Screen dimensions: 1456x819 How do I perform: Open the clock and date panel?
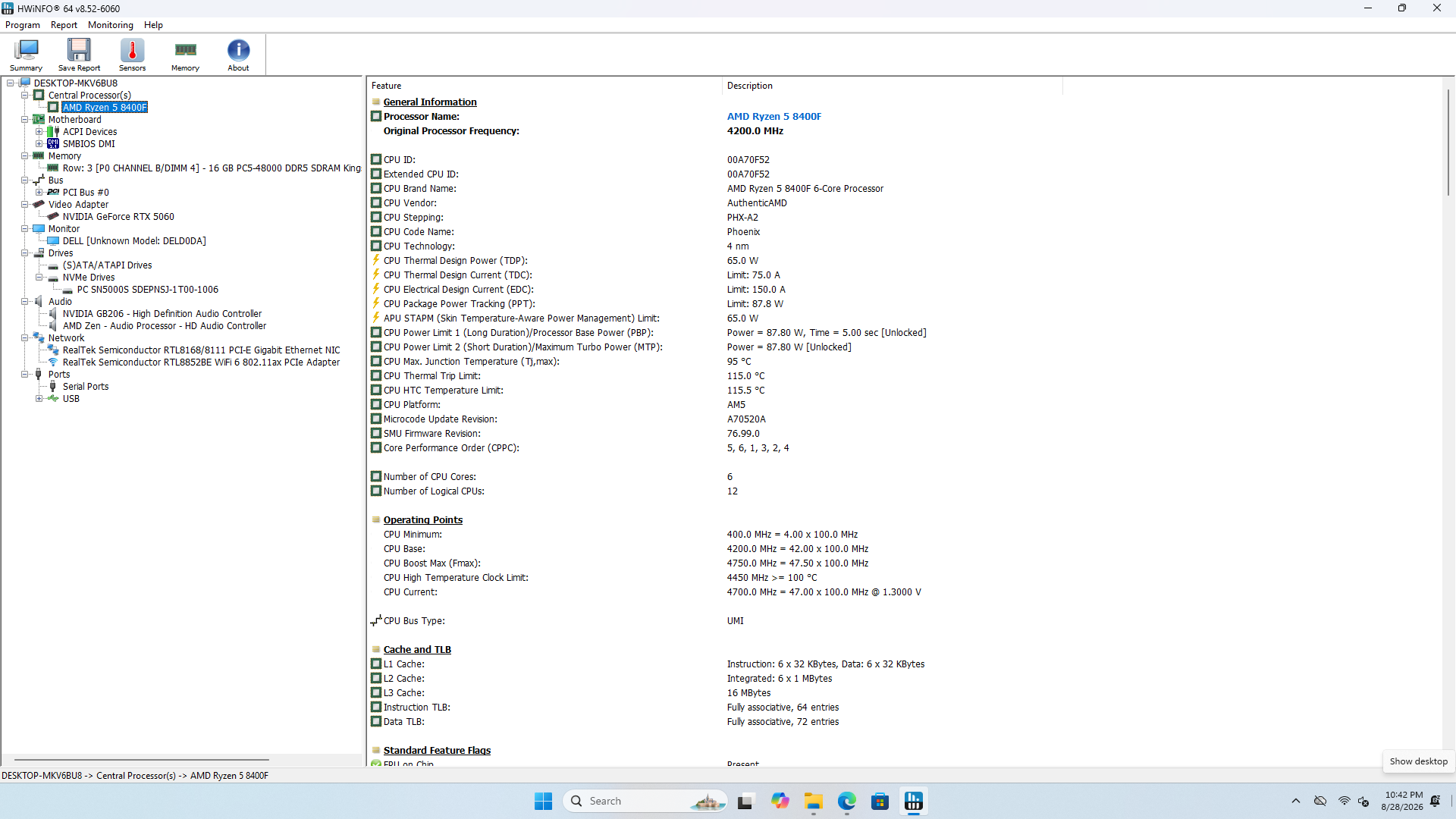click(1402, 801)
